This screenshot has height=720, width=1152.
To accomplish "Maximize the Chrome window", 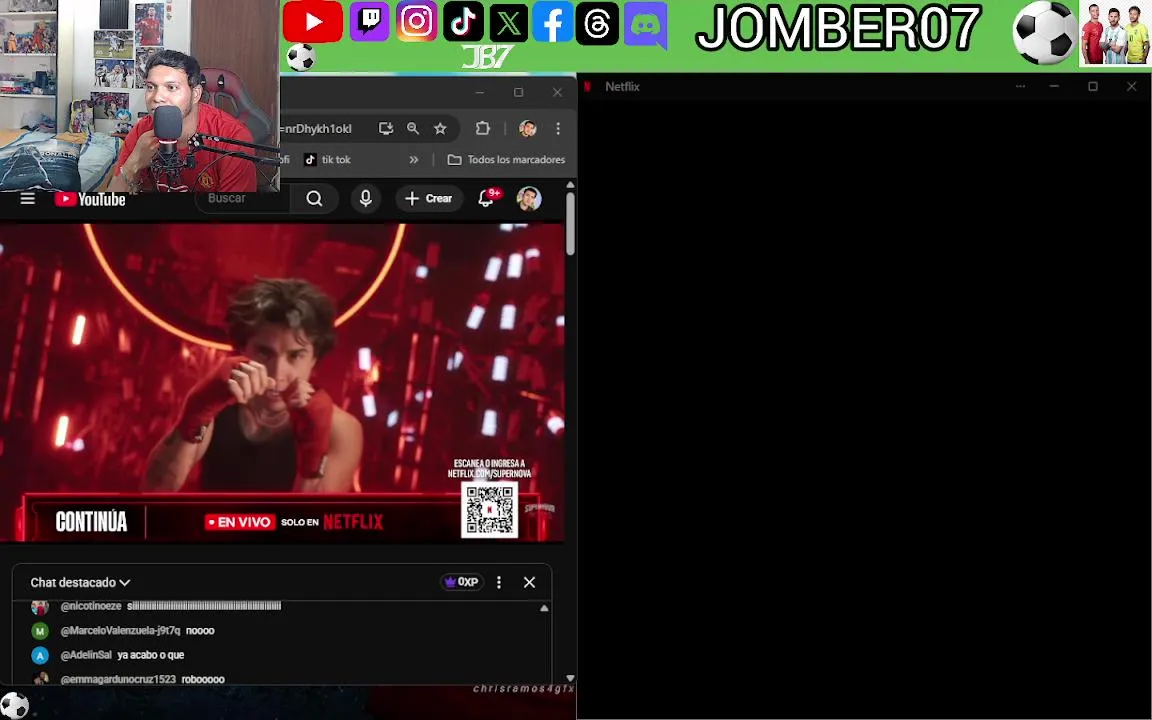I will (x=519, y=93).
